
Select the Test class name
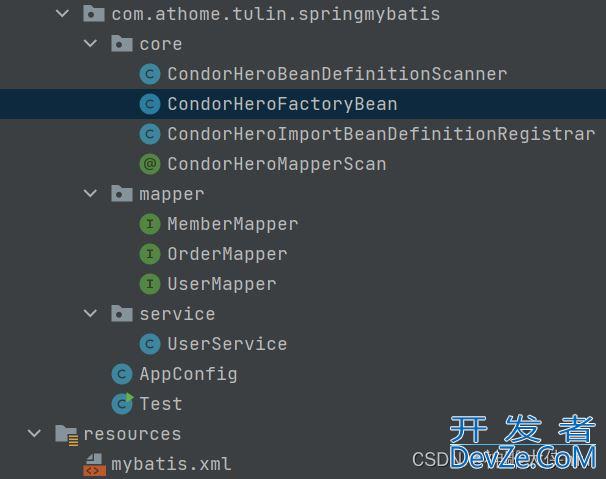click(161, 404)
